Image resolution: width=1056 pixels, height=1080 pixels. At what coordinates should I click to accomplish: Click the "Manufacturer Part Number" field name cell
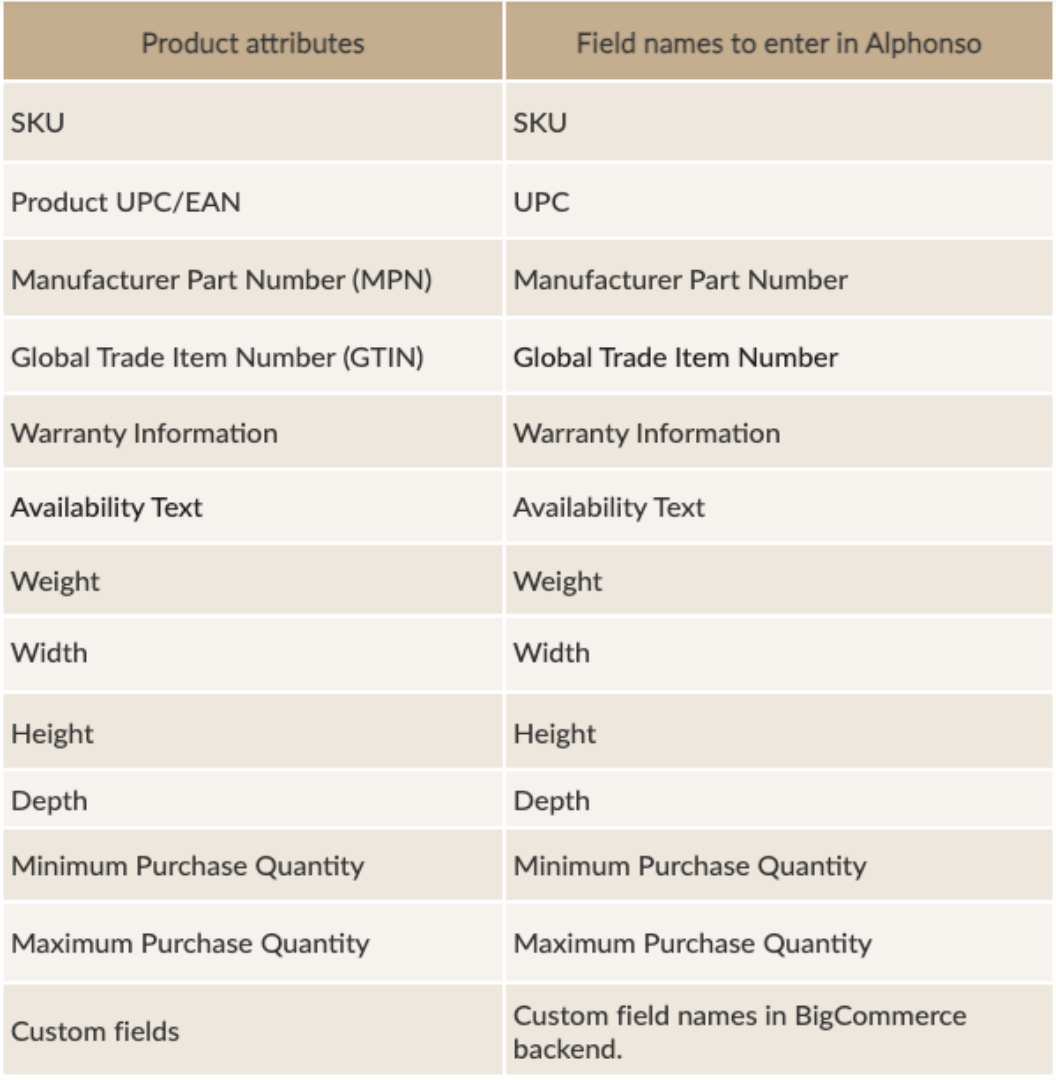[x=680, y=280]
